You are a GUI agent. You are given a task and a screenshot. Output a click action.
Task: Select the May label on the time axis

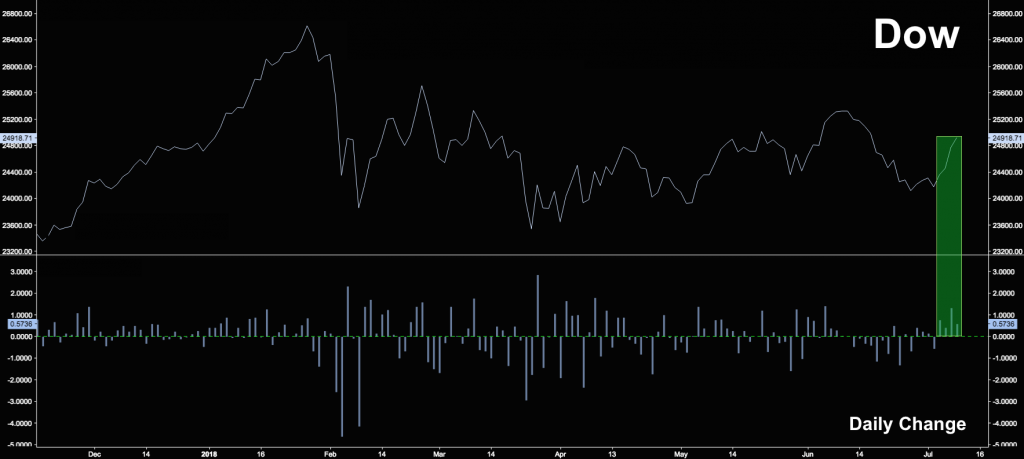(680, 451)
